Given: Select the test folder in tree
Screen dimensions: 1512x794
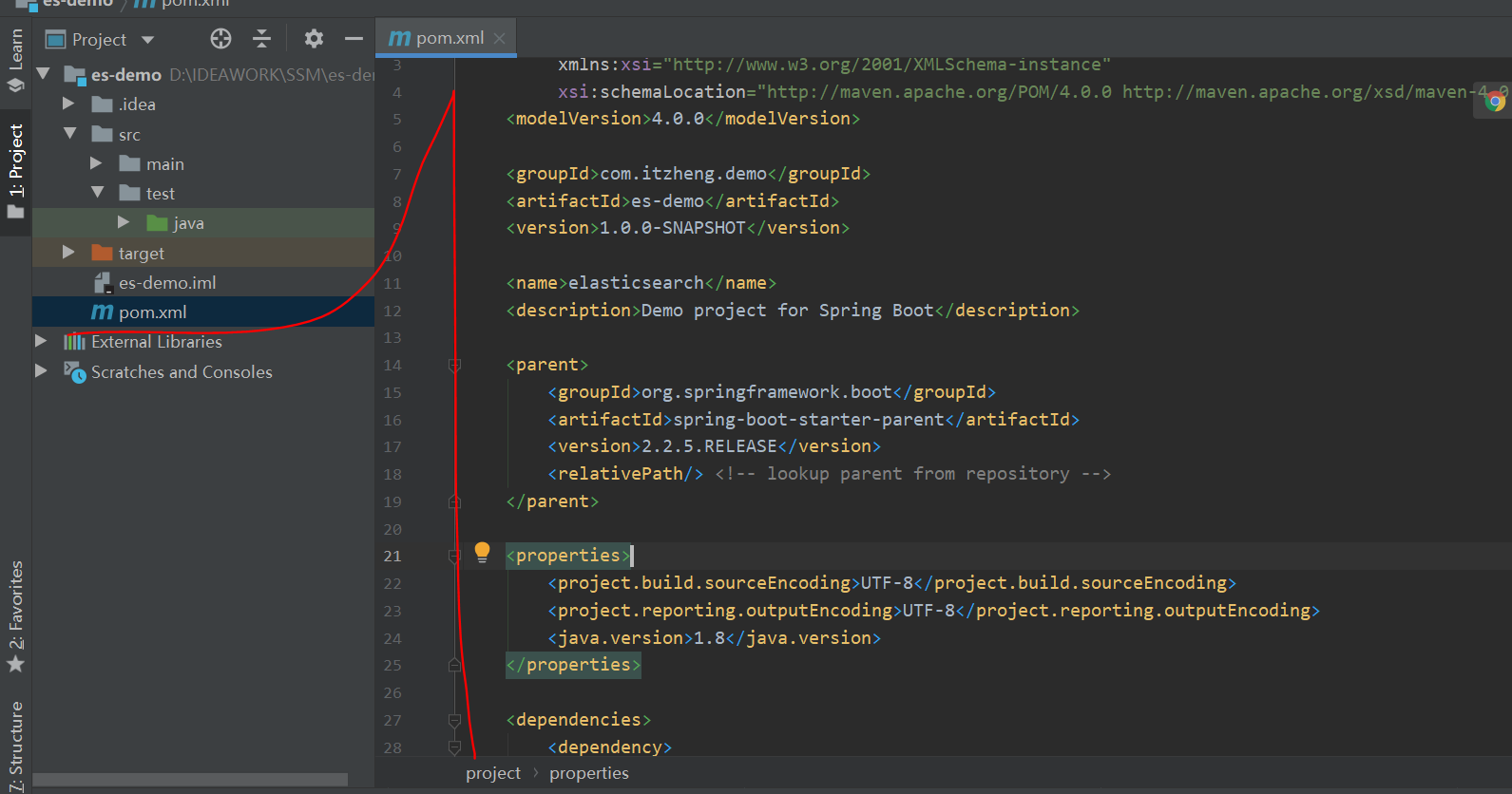Looking at the screenshot, I should point(147,194).
